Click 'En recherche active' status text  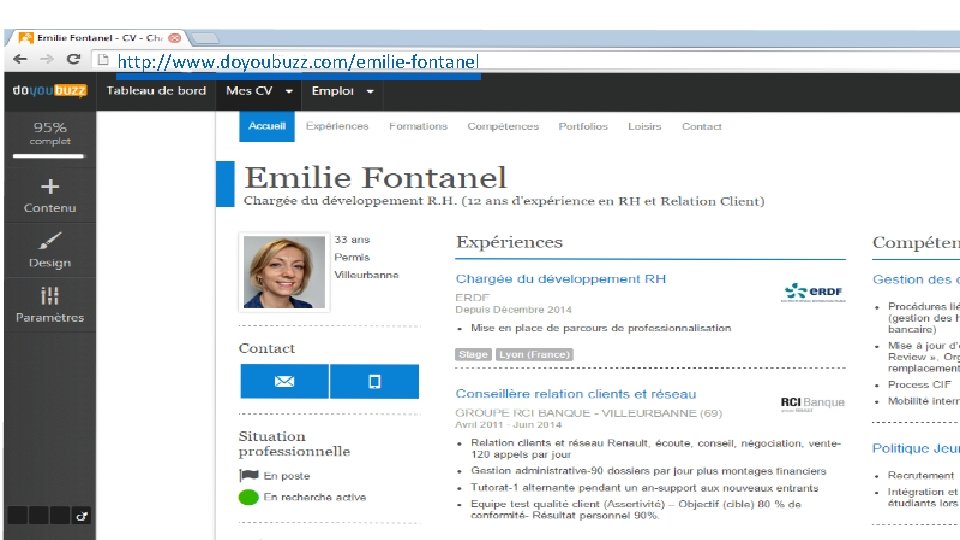click(315, 497)
